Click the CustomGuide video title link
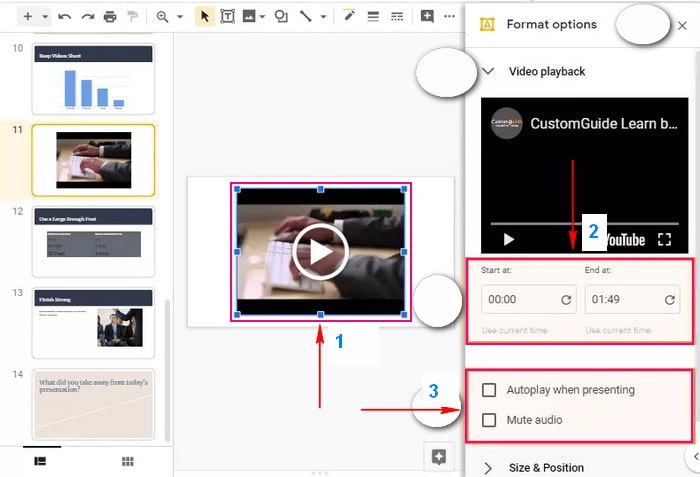 pos(604,123)
